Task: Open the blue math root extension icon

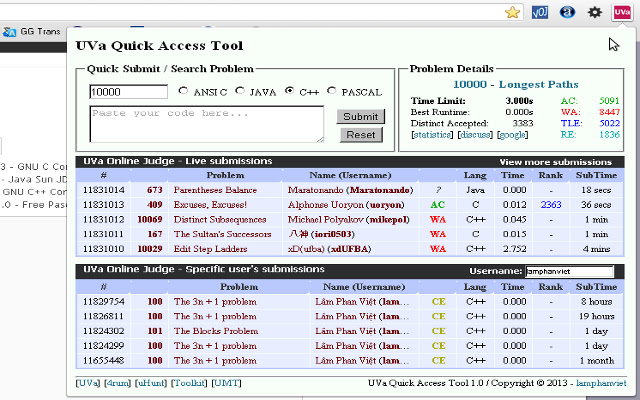Action: point(540,12)
